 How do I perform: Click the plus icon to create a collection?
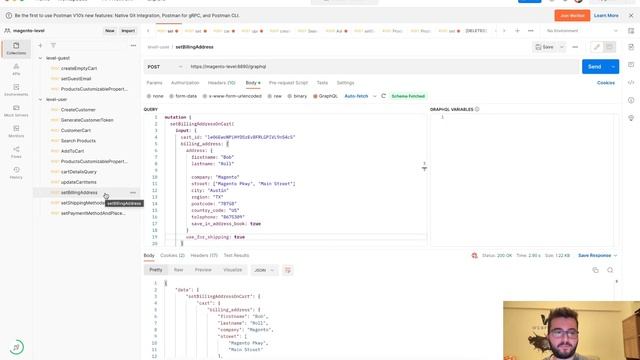pos(40,46)
